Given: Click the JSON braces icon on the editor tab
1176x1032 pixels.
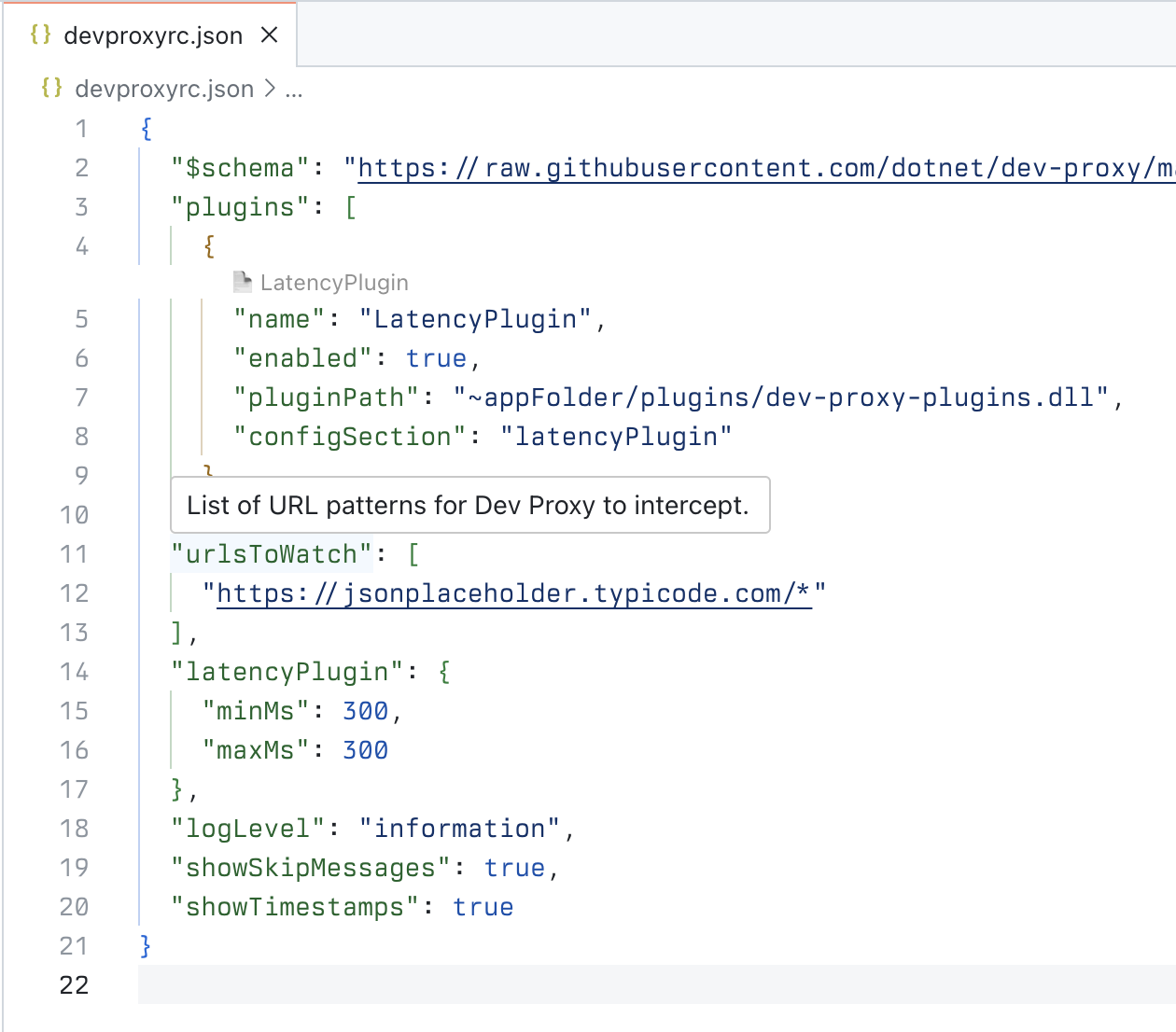Looking at the screenshot, I should pyautogui.click(x=39, y=34).
